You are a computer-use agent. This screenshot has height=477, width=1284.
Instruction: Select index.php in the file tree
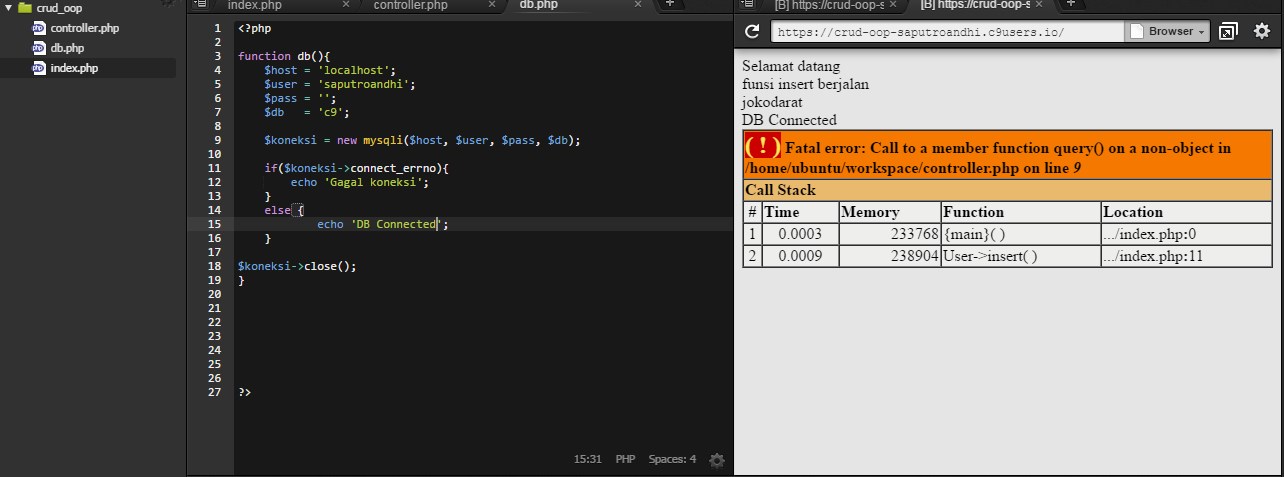pos(74,68)
